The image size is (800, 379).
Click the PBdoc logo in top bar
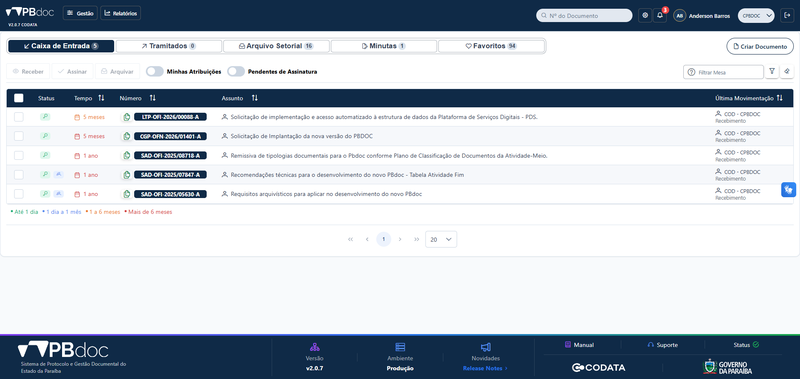[30, 12]
